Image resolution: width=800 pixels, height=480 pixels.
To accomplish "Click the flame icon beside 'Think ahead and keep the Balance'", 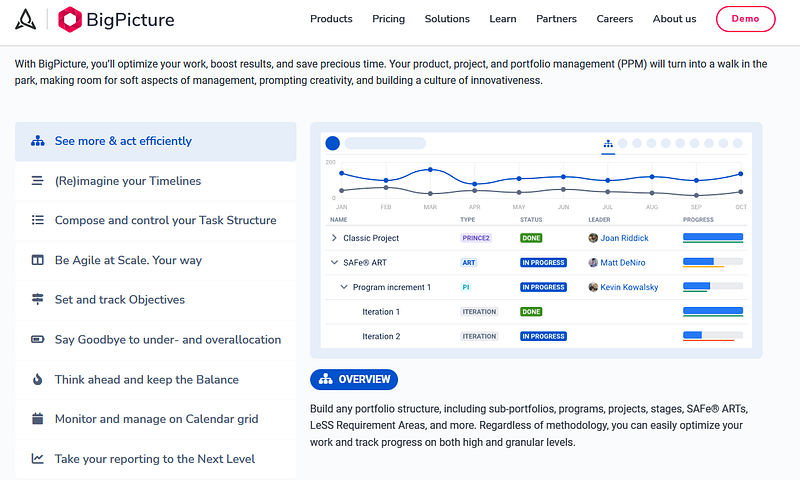I will coord(38,380).
